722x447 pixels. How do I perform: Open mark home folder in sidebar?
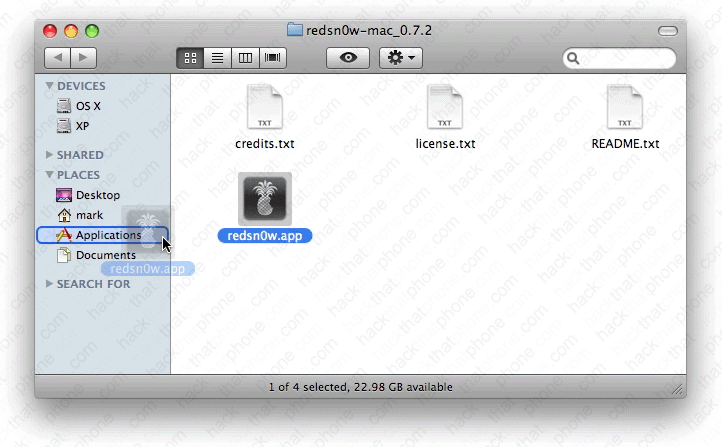89,215
